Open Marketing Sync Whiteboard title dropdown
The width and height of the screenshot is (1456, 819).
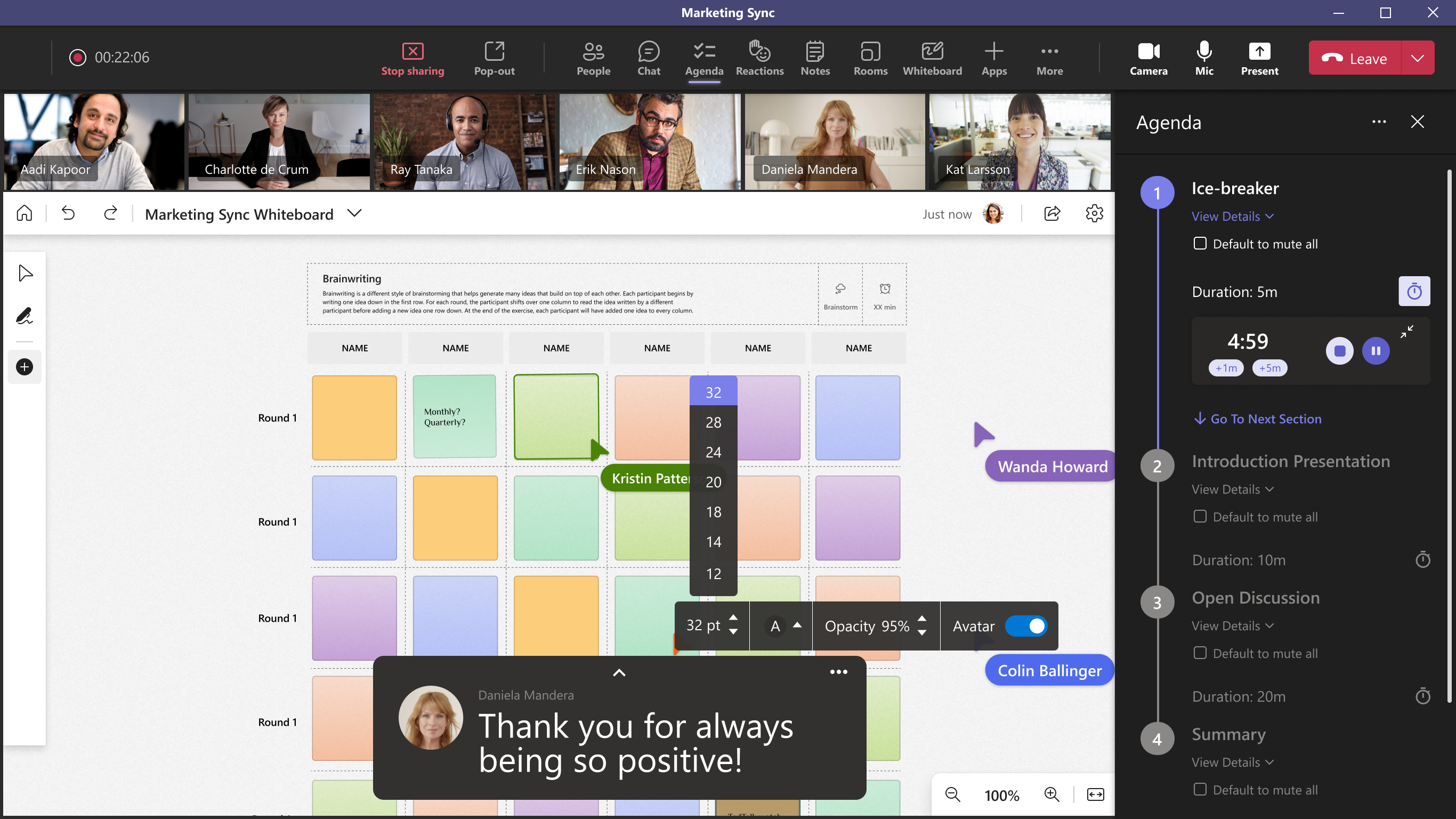(x=354, y=213)
